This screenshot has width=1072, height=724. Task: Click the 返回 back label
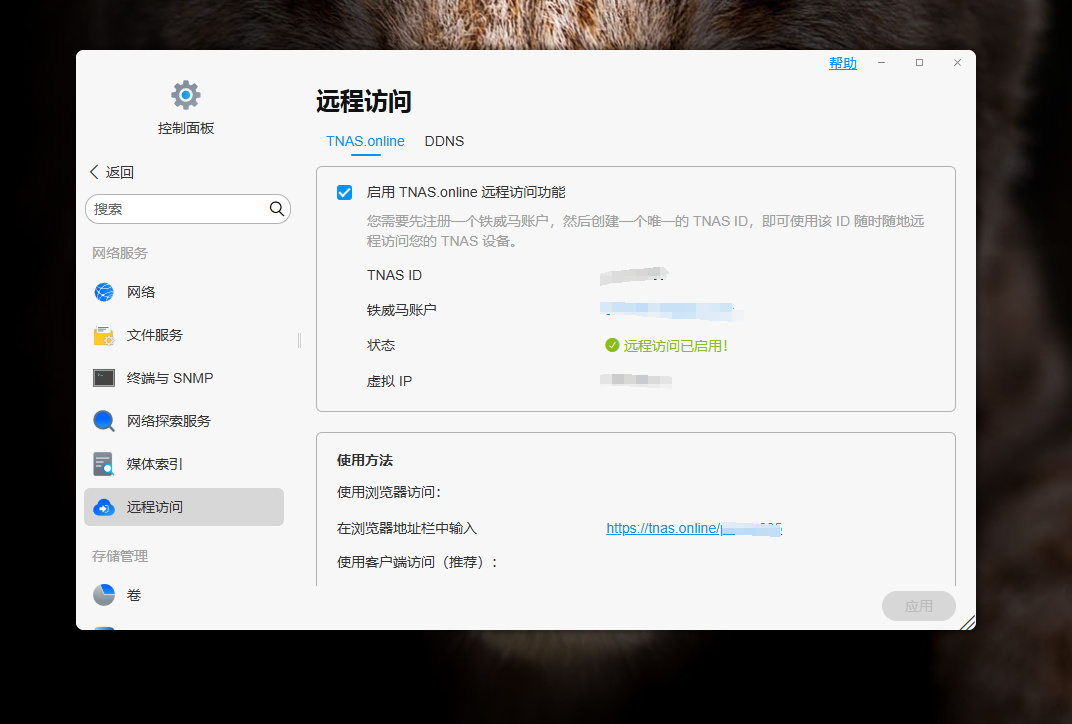(x=120, y=172)
